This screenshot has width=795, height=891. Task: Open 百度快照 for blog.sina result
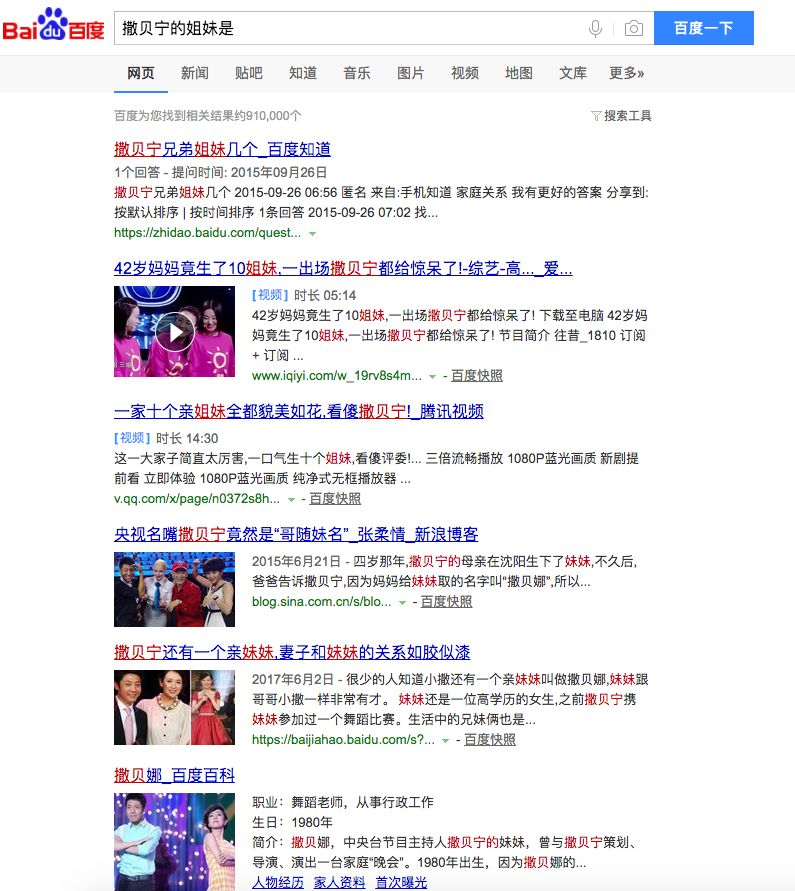pyautogui.click(x=446, y=602)
